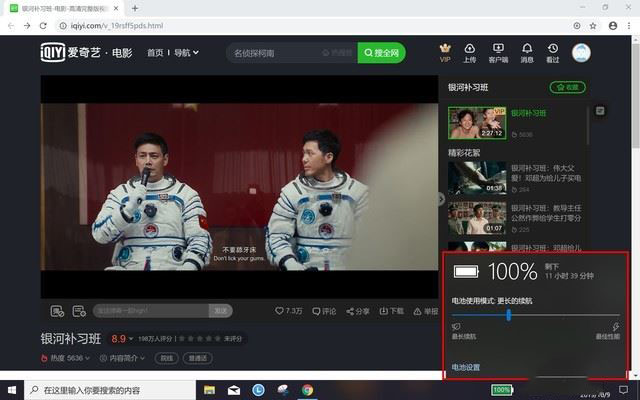Screen dimensions: 640x400
Task: Click the share (分享) button
Action: point(358,311)
